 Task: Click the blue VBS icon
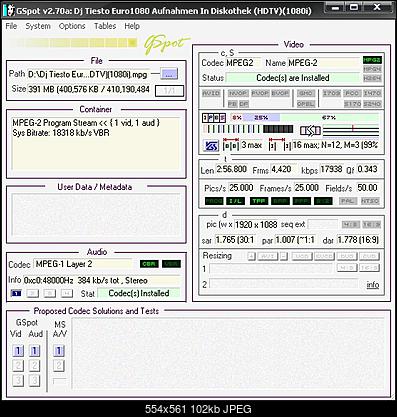point(211,146)
